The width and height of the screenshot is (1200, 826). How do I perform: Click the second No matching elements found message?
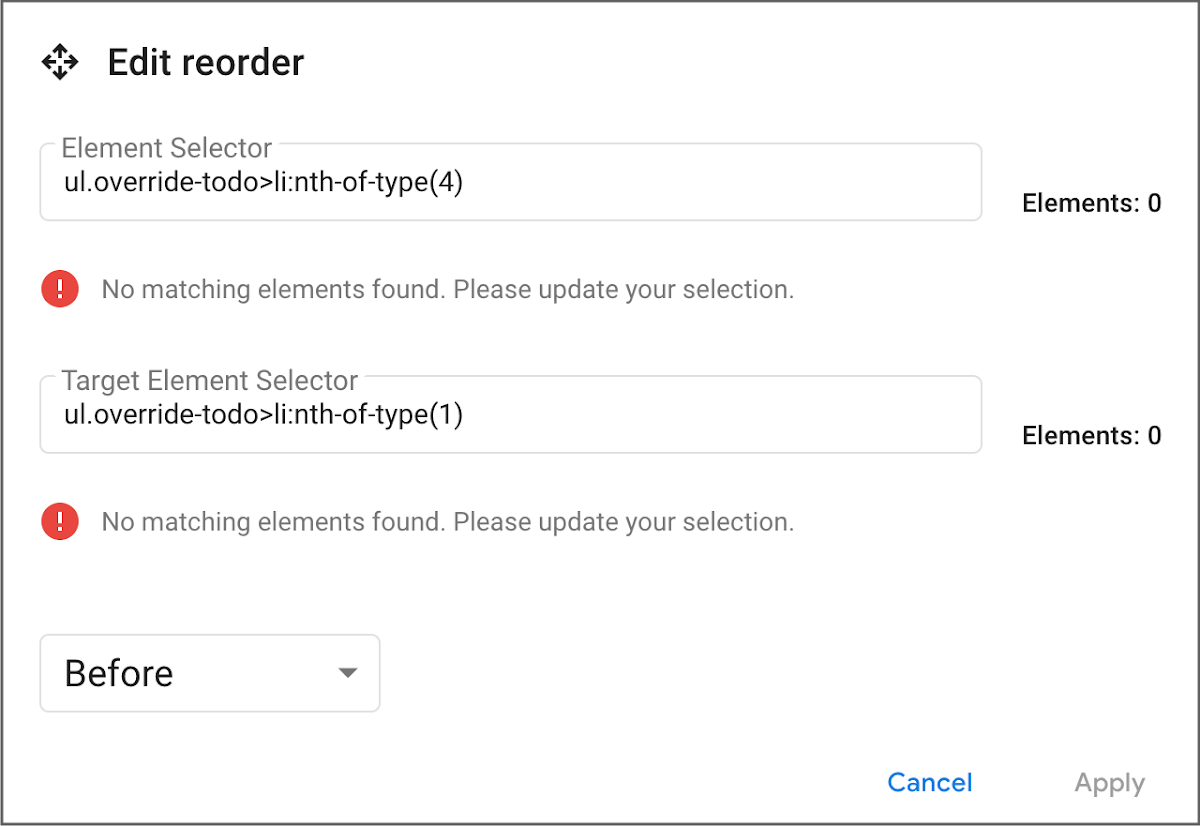coord(447,522)
